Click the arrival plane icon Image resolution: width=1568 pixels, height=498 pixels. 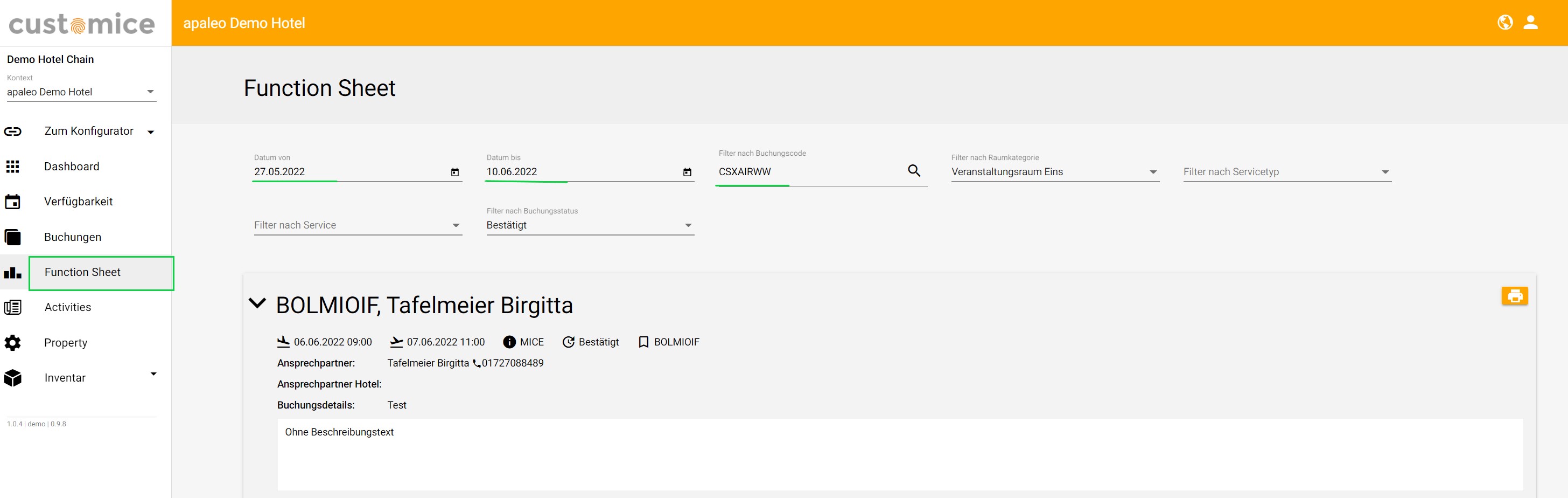pos(284,342)
